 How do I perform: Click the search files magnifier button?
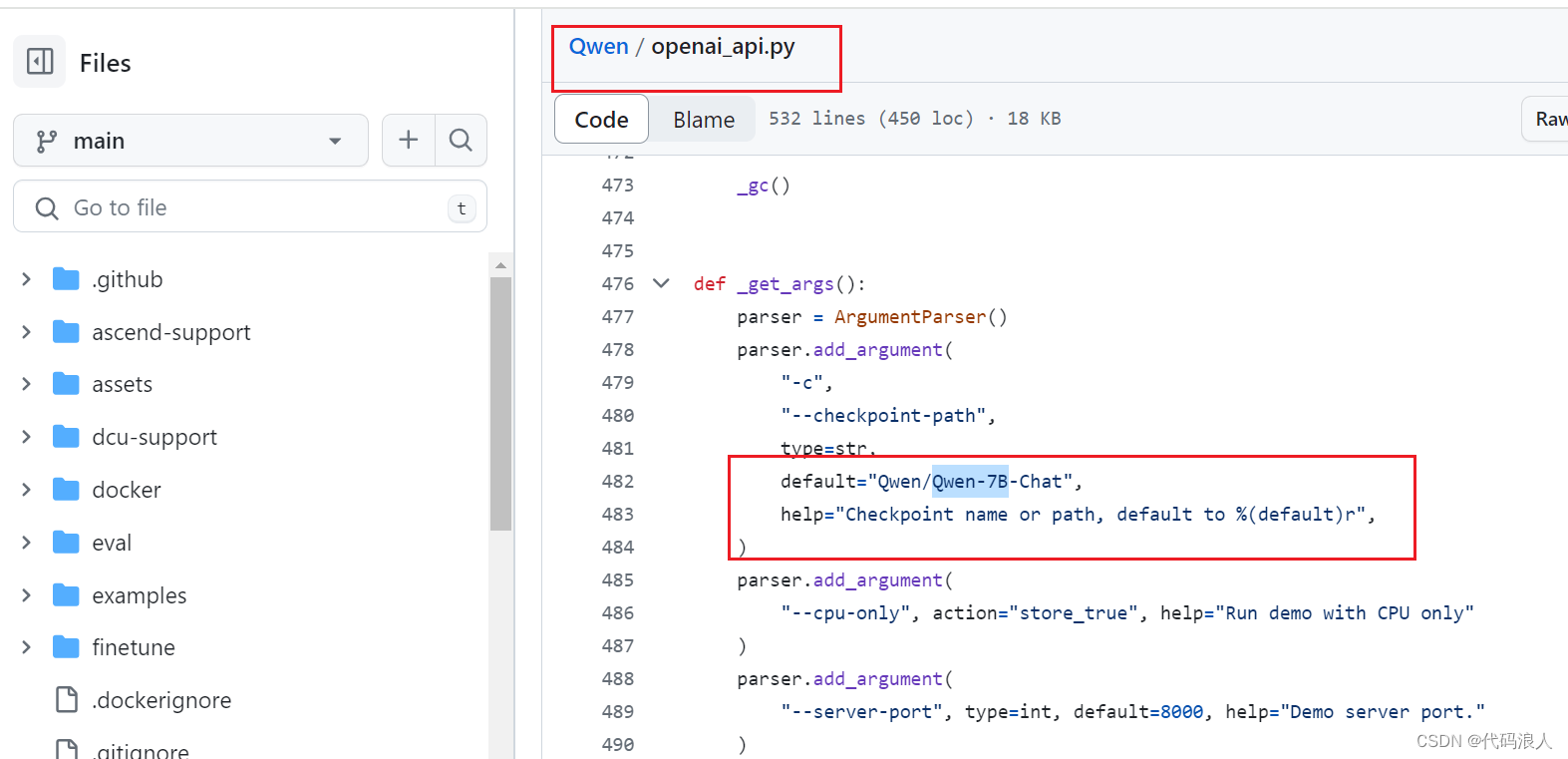tap(461, 141)
